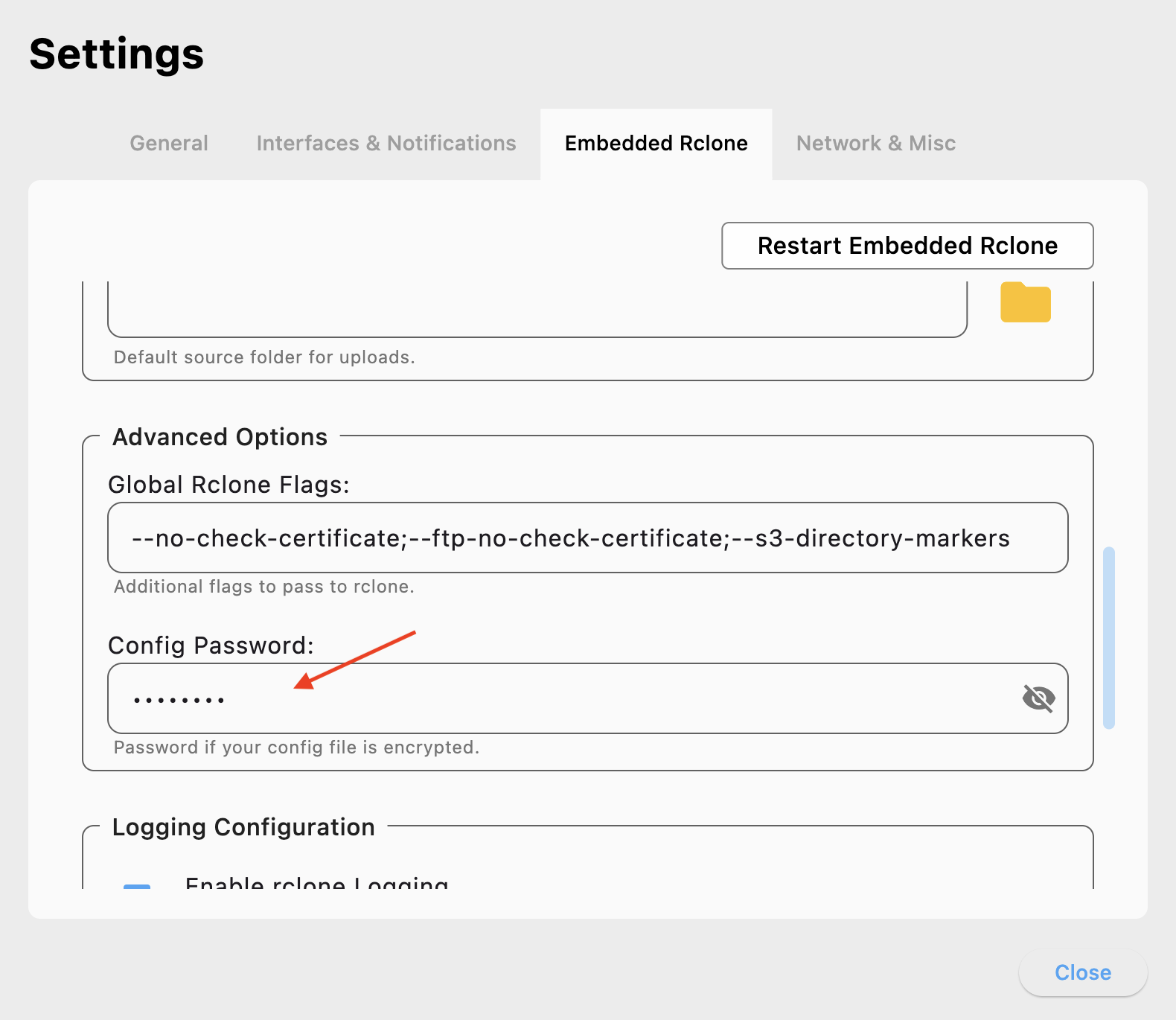Close the Settings dialog
The image size is (1176, 1020).
click(1083, 972)
